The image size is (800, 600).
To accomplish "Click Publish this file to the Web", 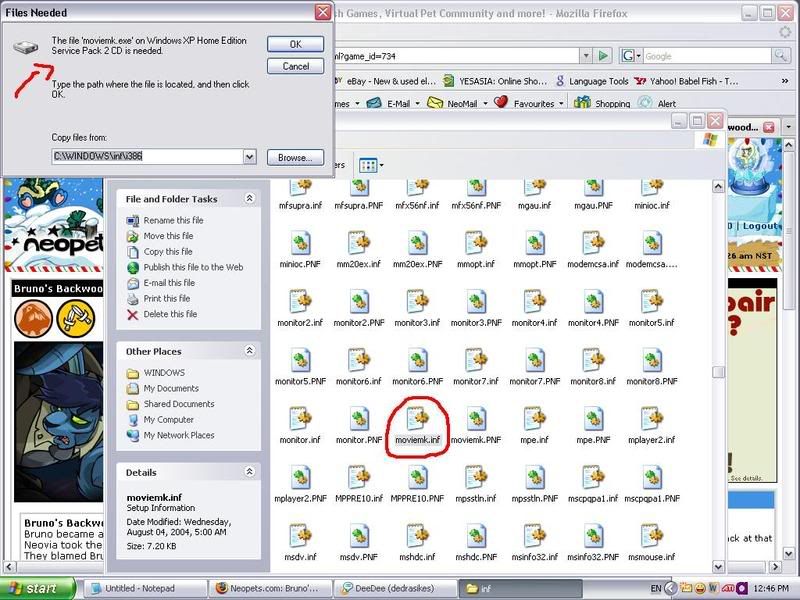I will pos(193,267).
